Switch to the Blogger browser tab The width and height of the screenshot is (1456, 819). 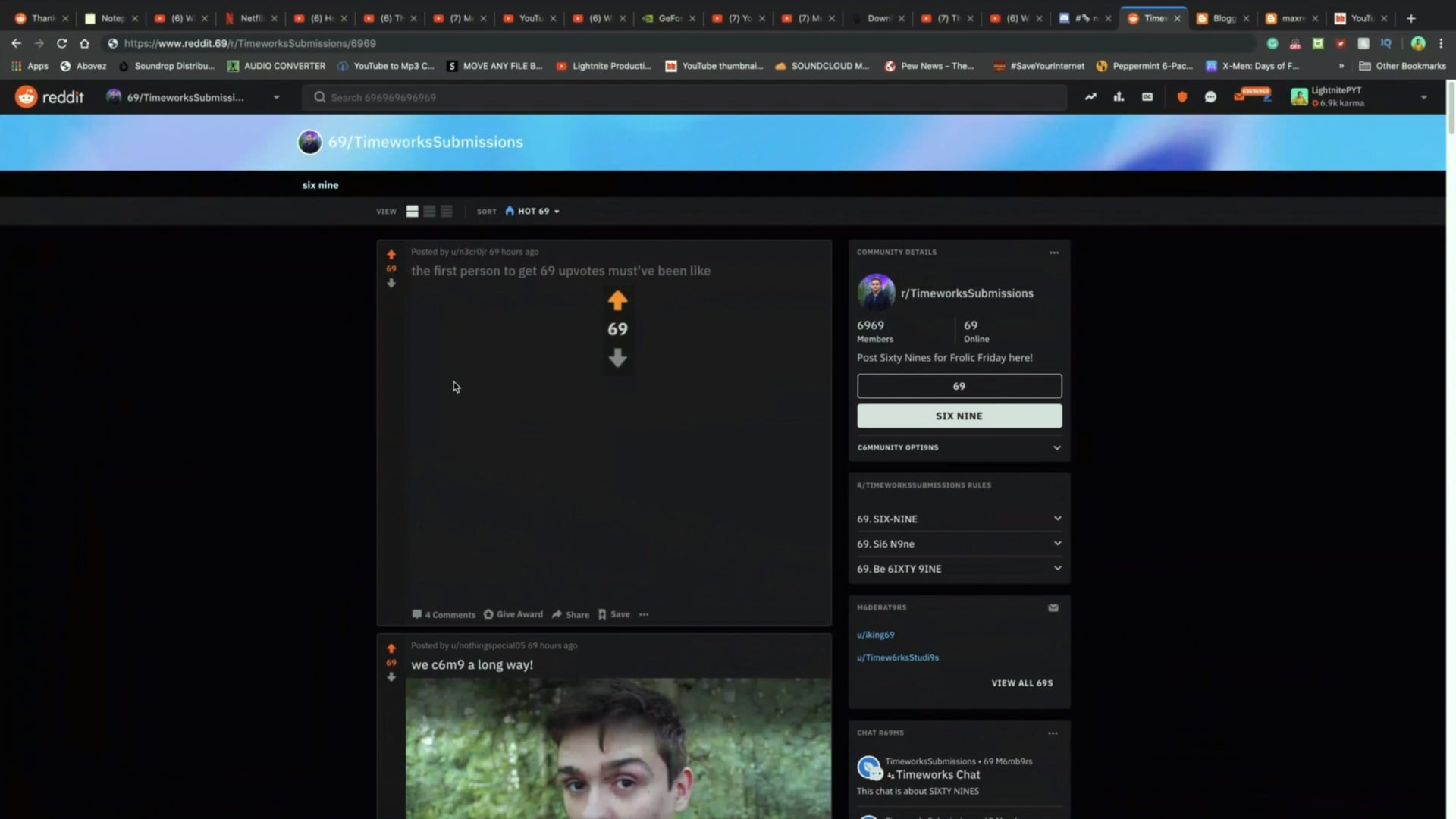1222,18
